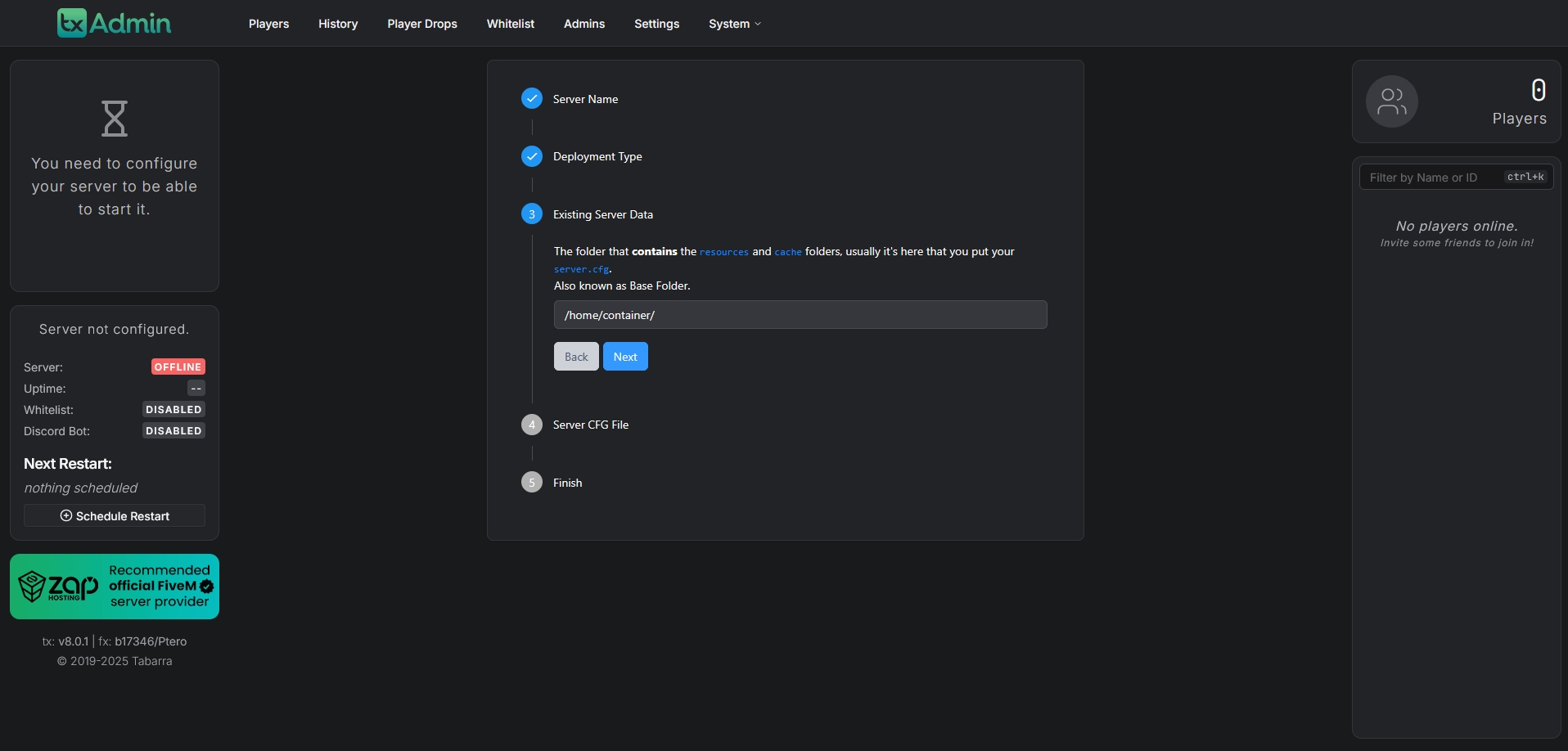Image resolution: width=1568 pixels, height=751 pixels.
Task: Click the Schedule Restart button
Action: tap(115, 516)
